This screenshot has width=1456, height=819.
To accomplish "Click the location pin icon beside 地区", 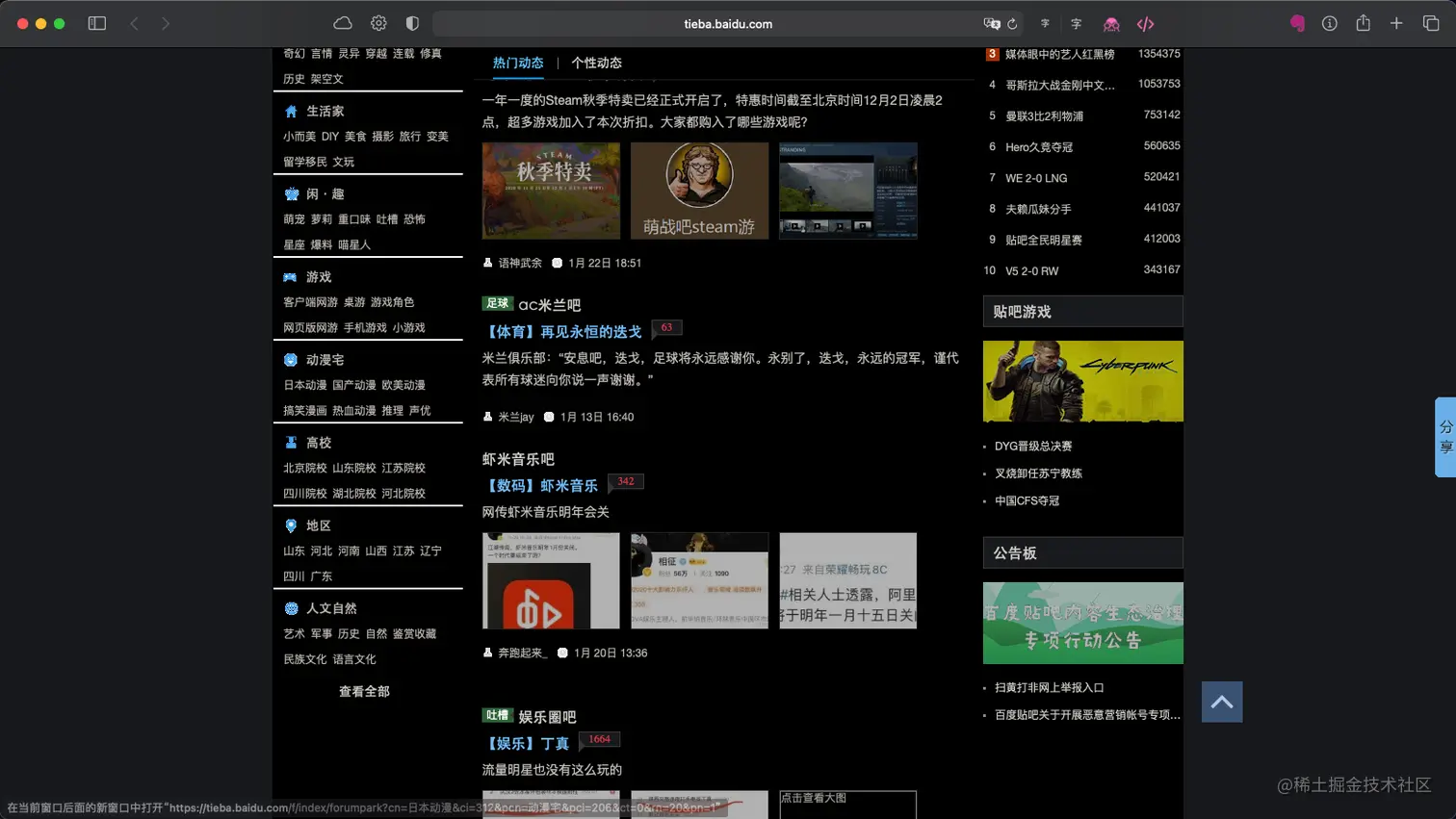I will 291,525.
